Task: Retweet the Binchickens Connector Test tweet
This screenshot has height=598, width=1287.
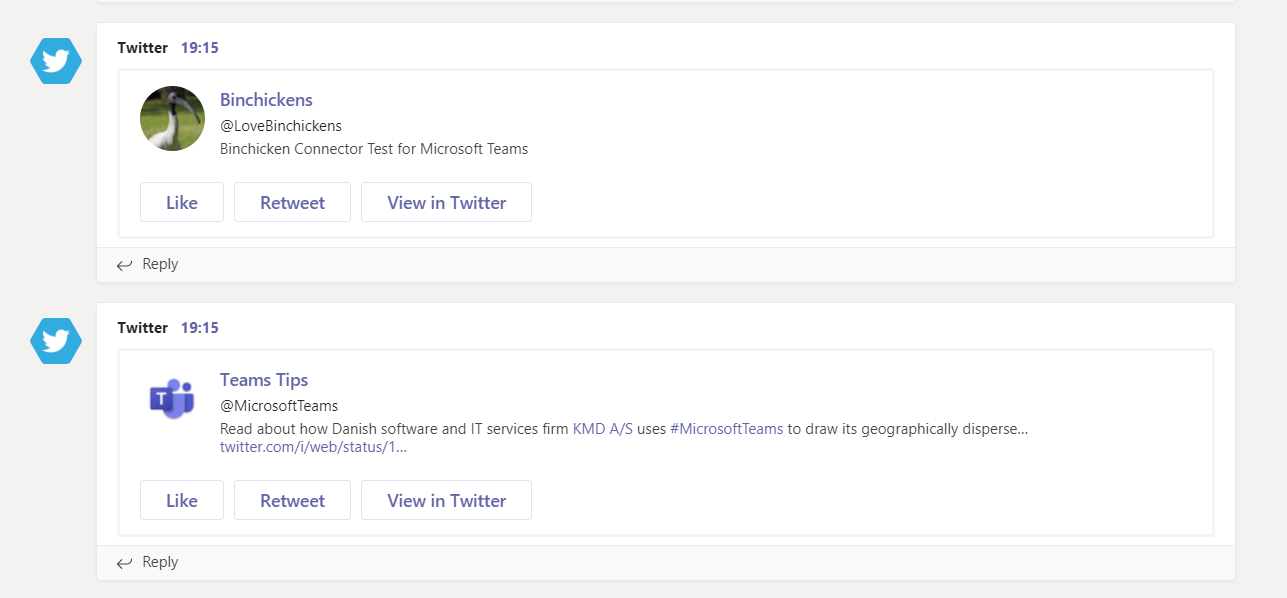Action: click(x=292, y=202)
